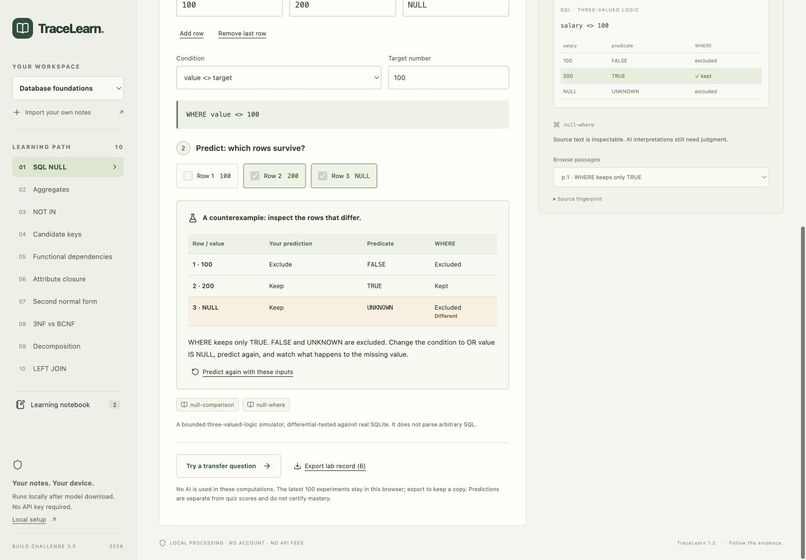Click the WHERE value <> 100 code block
The image size is (806, 560).
coord(342,114)
